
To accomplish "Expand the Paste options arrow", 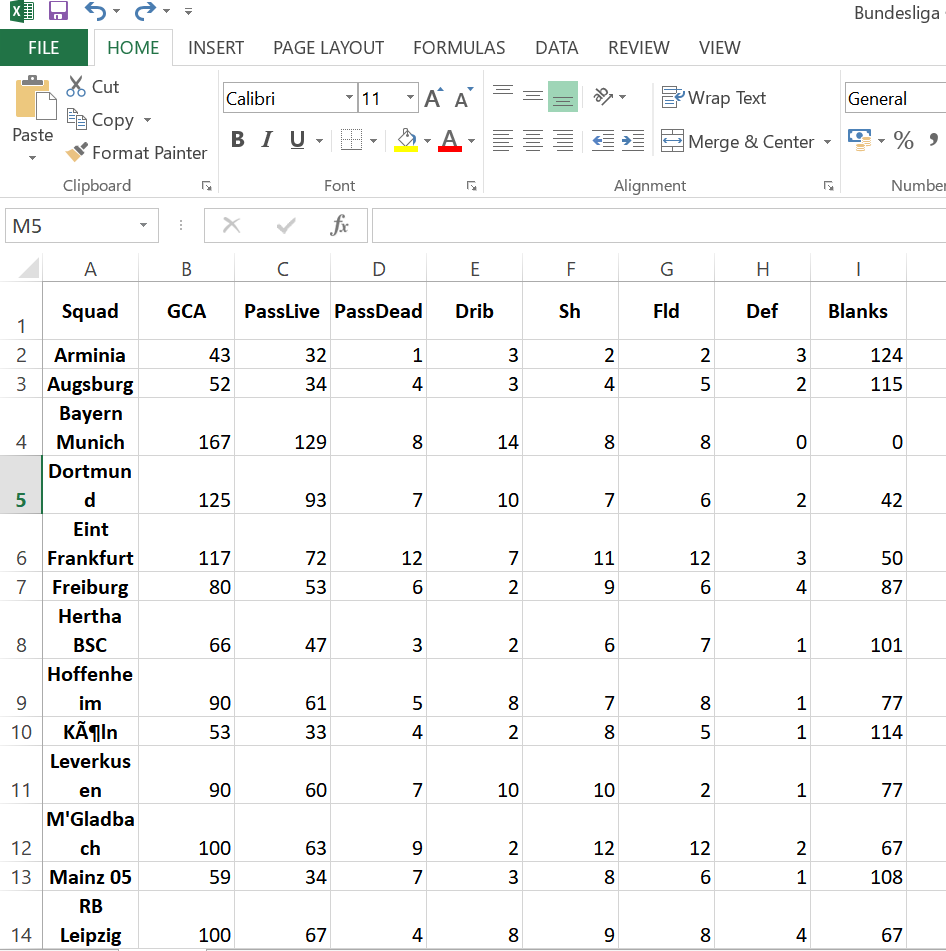I will coord(33,158).
